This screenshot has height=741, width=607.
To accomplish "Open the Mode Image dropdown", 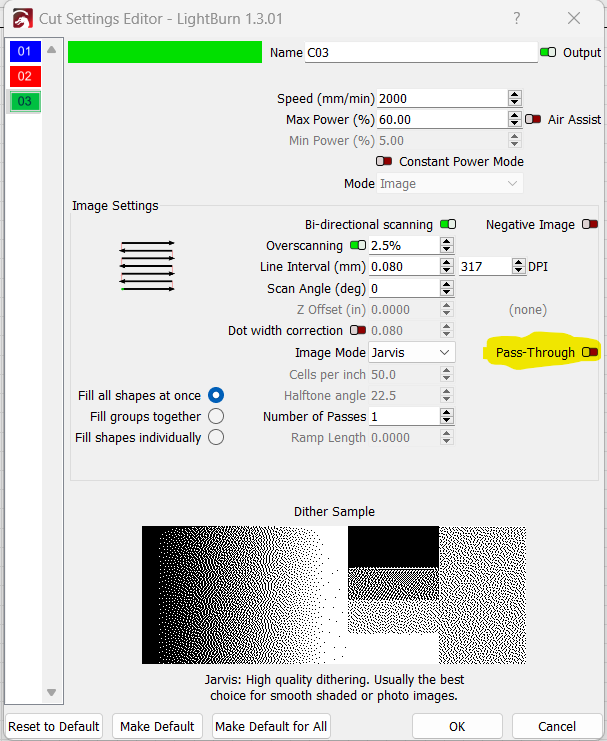I will pos(450,183).
